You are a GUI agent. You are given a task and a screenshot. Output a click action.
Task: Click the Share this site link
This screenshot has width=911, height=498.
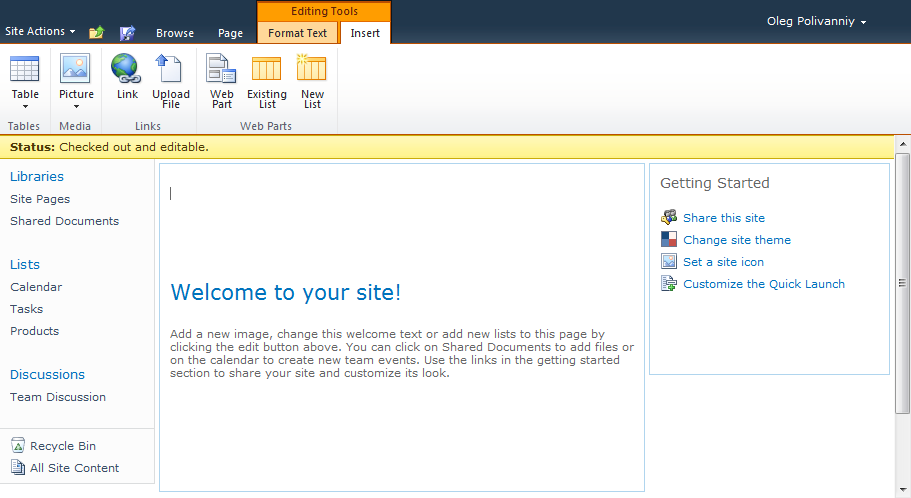pyautogui.click(x=724, y=218)
